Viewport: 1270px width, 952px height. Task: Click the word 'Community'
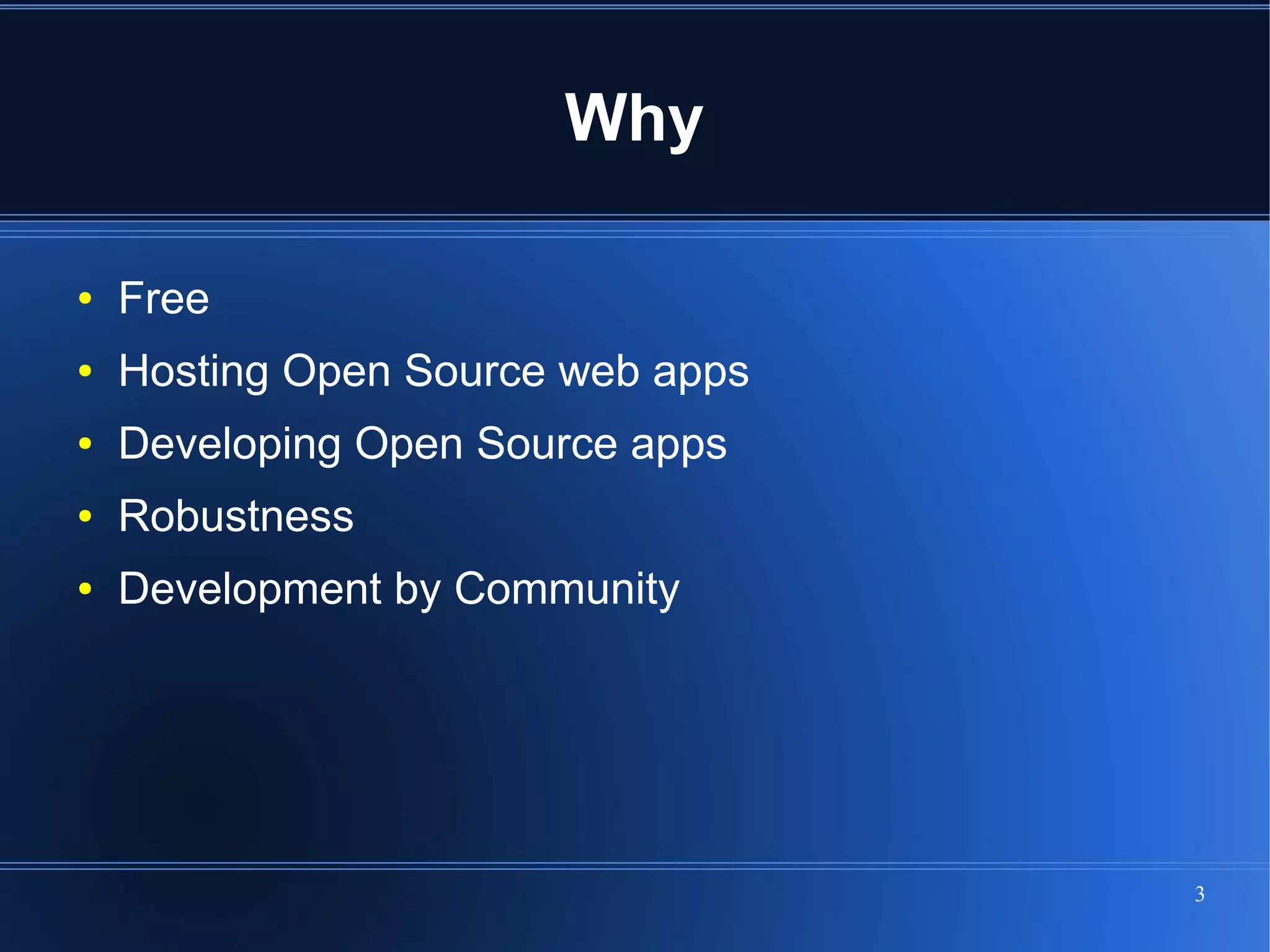point(567,589)
